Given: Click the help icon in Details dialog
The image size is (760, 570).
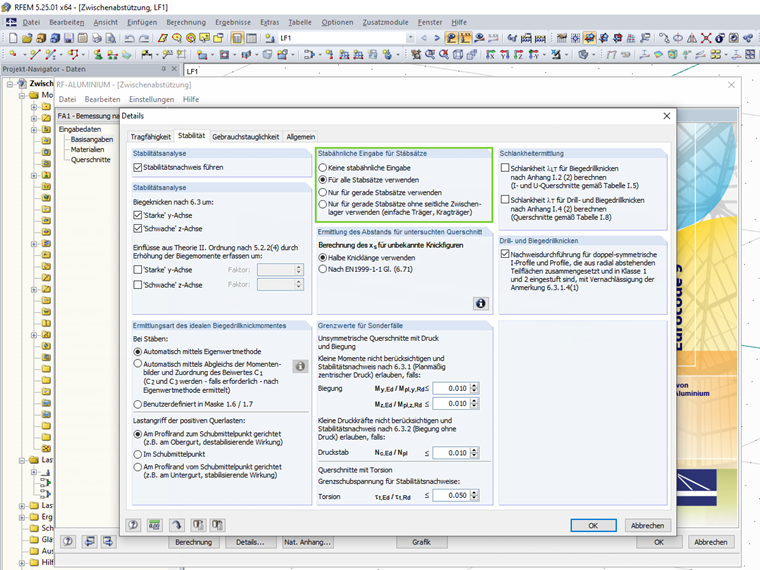Looking at the screenshot, I should 133,525.
